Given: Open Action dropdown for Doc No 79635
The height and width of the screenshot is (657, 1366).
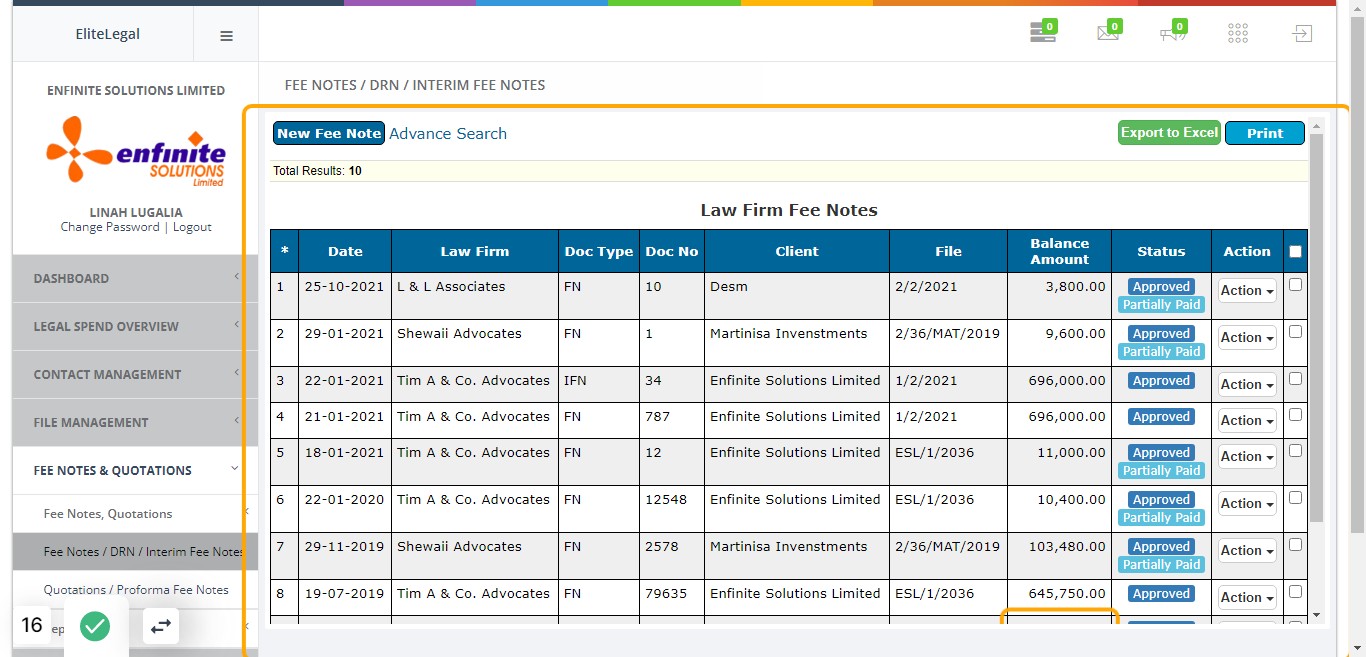Looking at the screenshot, I should pyautogui.click(x=1247, y=598).
